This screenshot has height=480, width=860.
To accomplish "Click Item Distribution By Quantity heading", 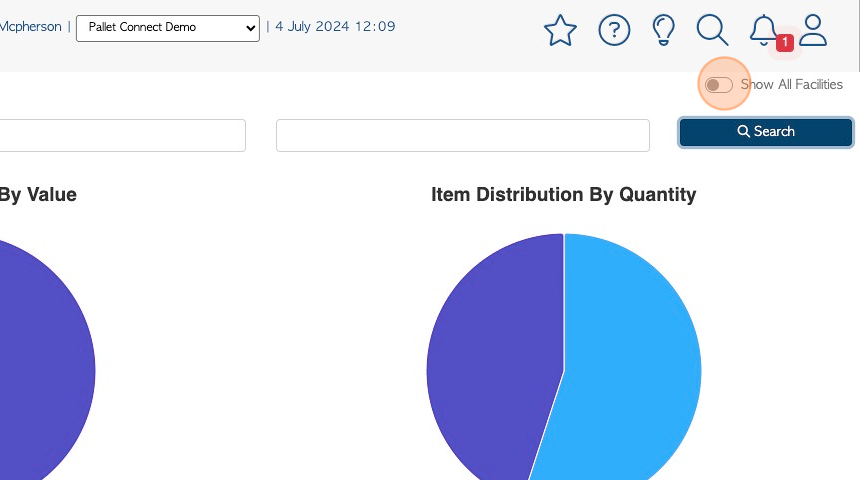I will click(563, 195).
